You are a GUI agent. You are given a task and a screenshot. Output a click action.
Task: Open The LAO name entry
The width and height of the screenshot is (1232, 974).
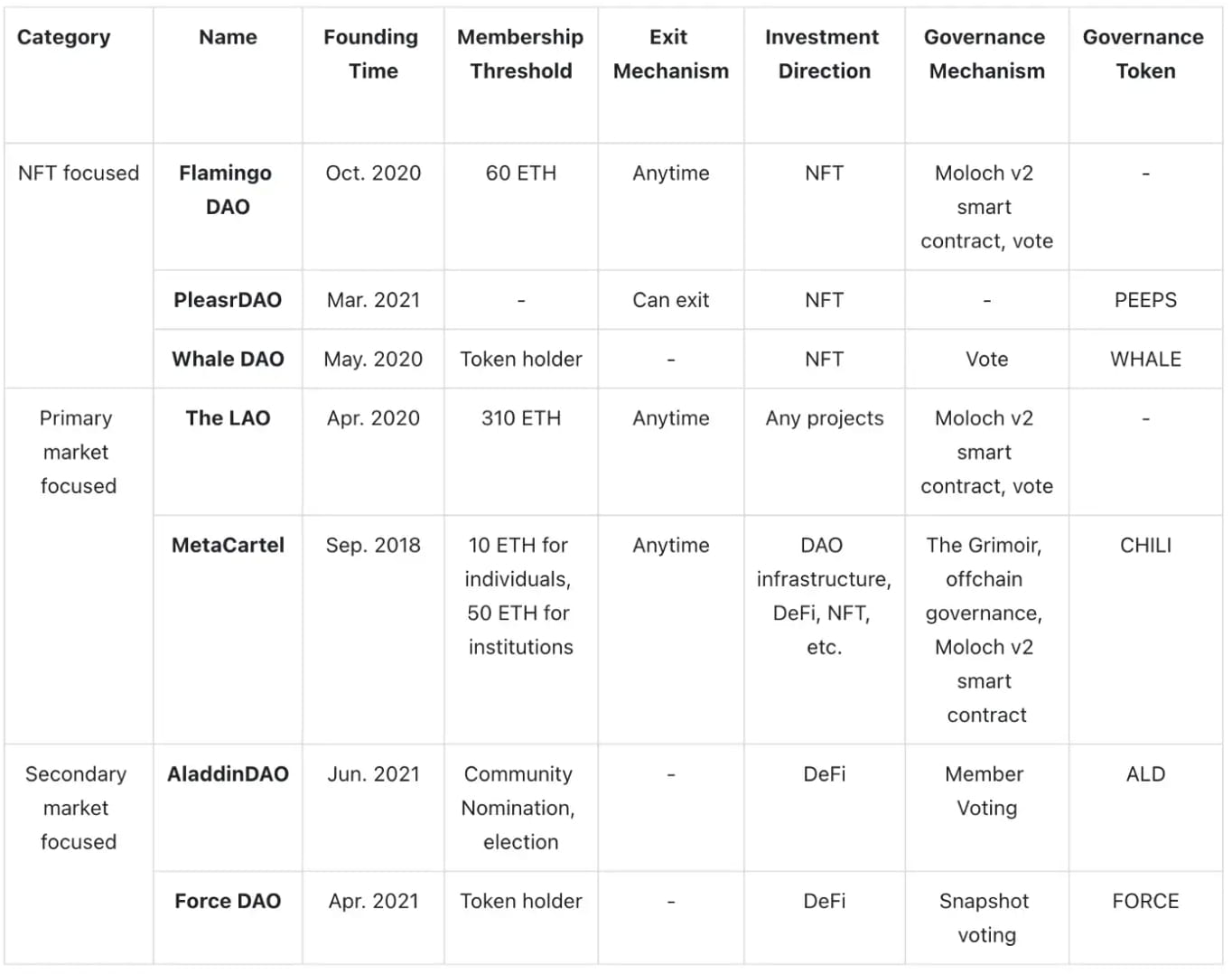[228, 417]
